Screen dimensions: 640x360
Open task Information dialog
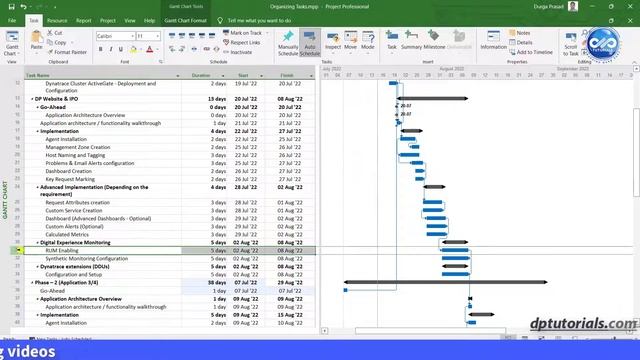[x=493, y=41]
